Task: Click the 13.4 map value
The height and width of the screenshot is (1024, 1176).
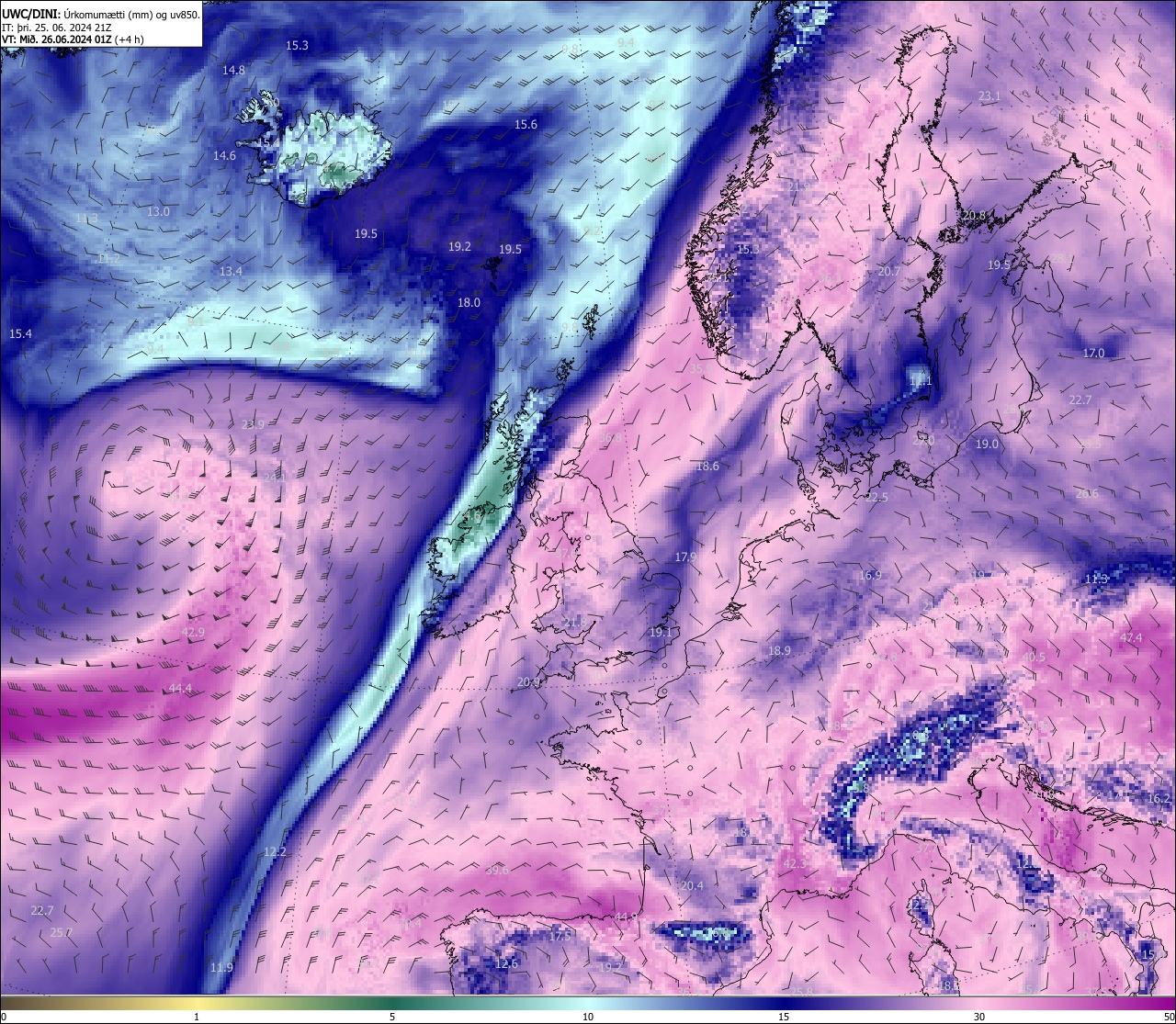Action: 231,271
